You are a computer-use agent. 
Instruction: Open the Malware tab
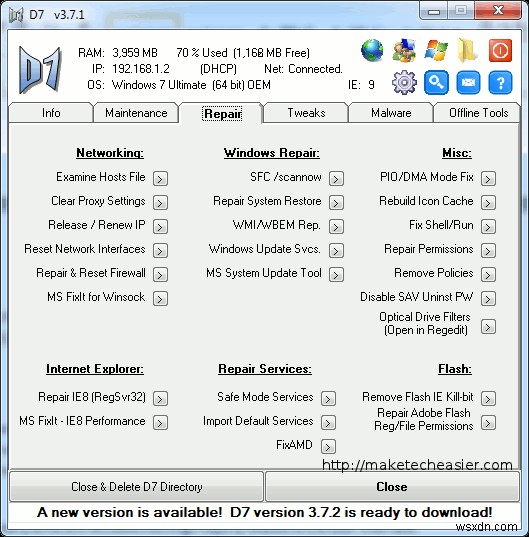[x=391, y=113]
